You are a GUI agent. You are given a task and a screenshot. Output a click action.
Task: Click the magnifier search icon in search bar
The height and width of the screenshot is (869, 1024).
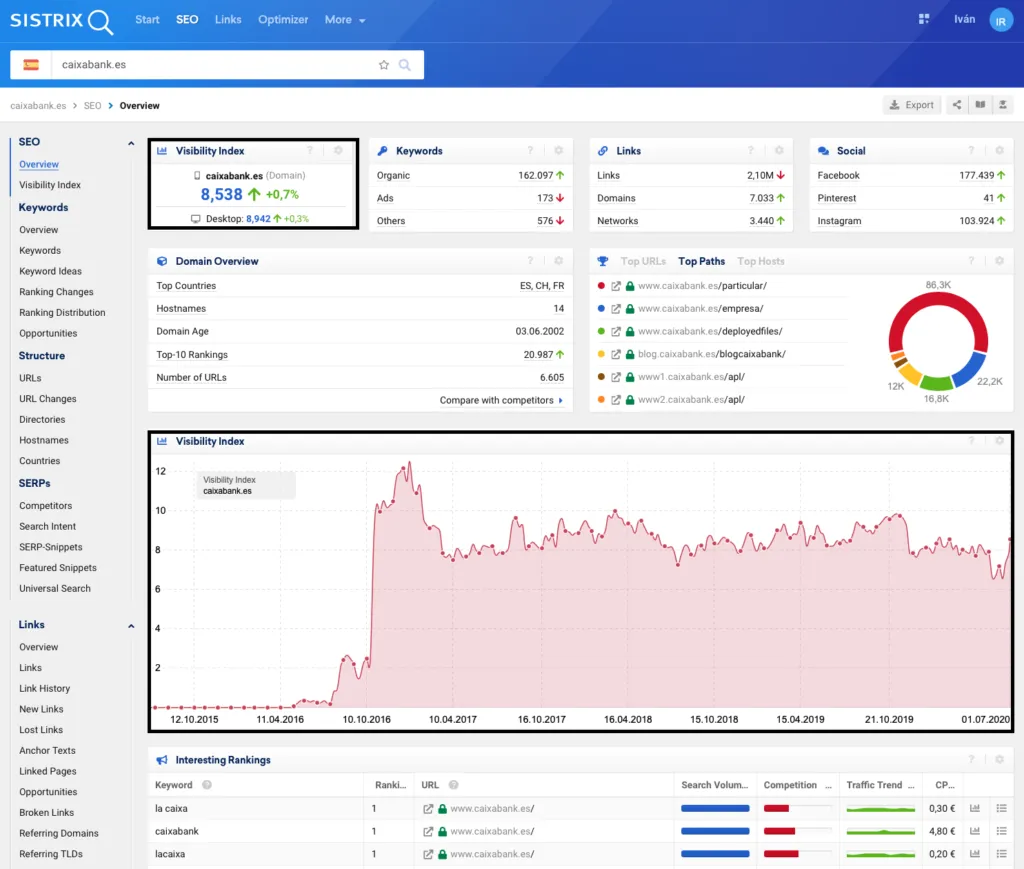click(x=405, y=65)
